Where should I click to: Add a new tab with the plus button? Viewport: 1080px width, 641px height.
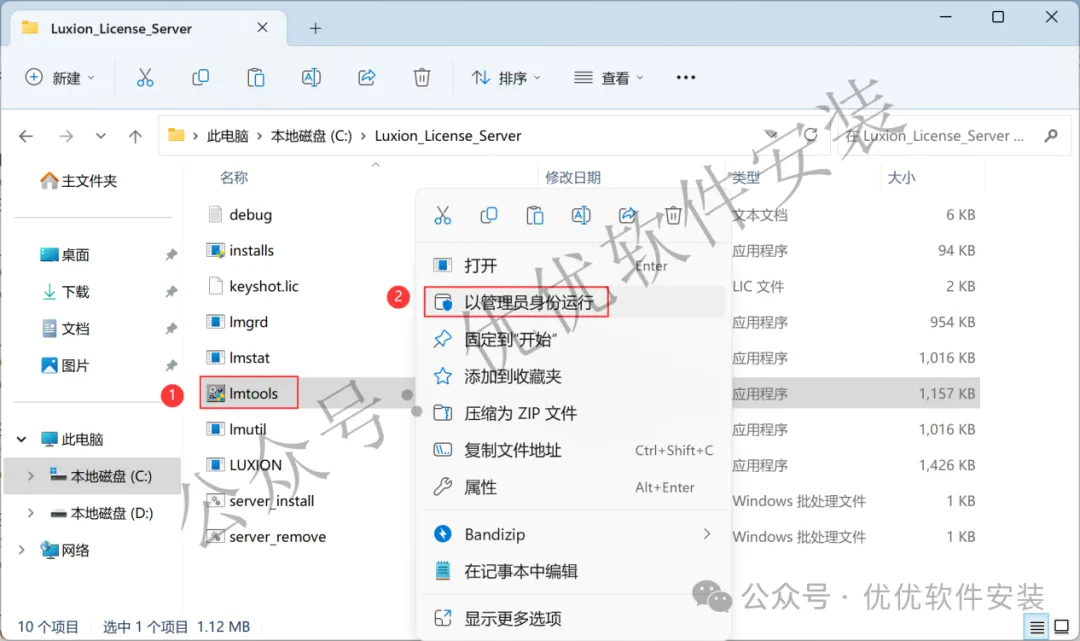point(315,28)
